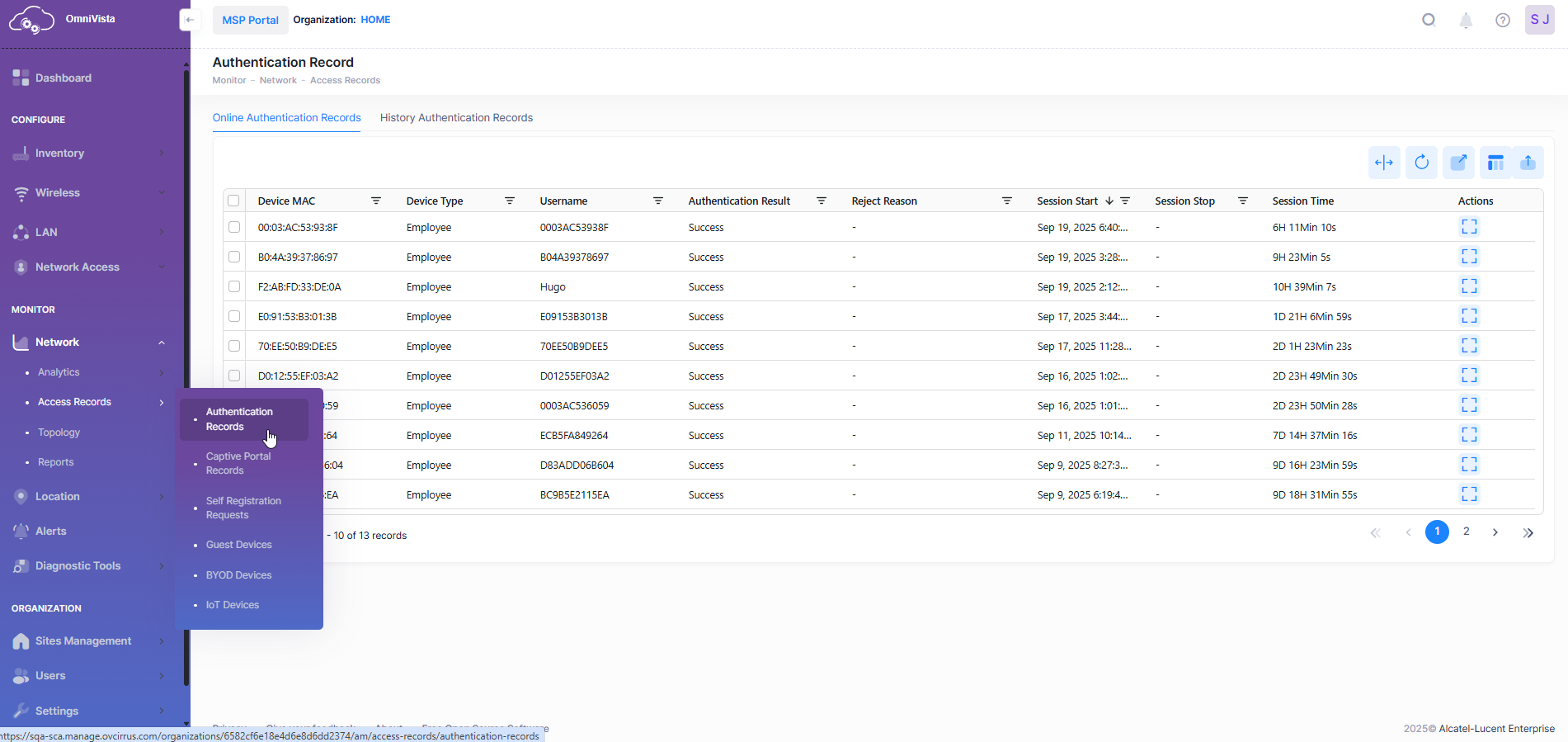
Task: Expand the Sites Management sidebar menu
Action: tap(82, 641)
